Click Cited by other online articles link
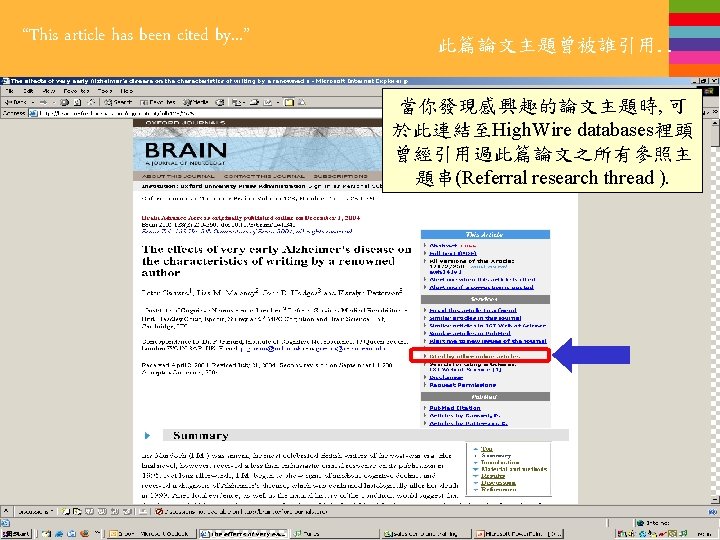Viewport: 720px width, 540px height. tap(475, 356)
